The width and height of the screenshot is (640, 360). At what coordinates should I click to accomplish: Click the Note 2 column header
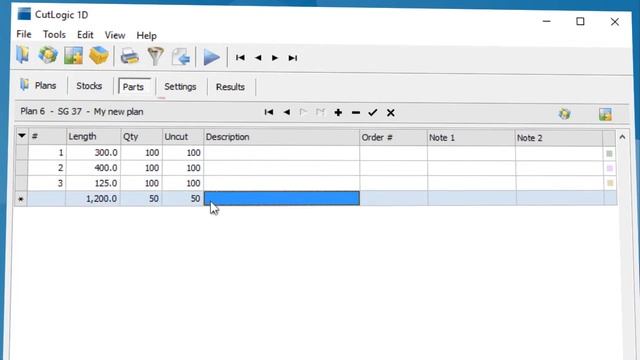click(558, 138)
